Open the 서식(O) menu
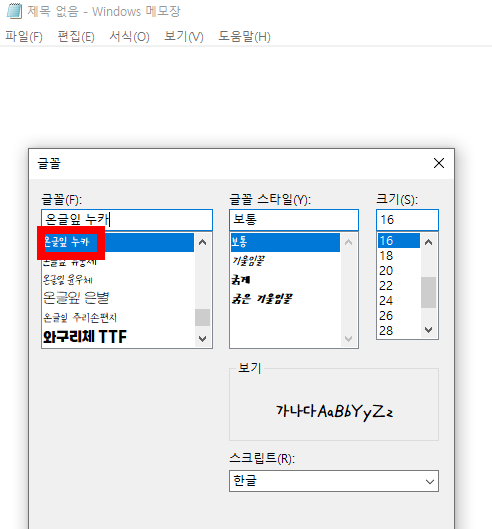This screenshot has height=529, width=492. pyautogui.click(x=129, y=36)
